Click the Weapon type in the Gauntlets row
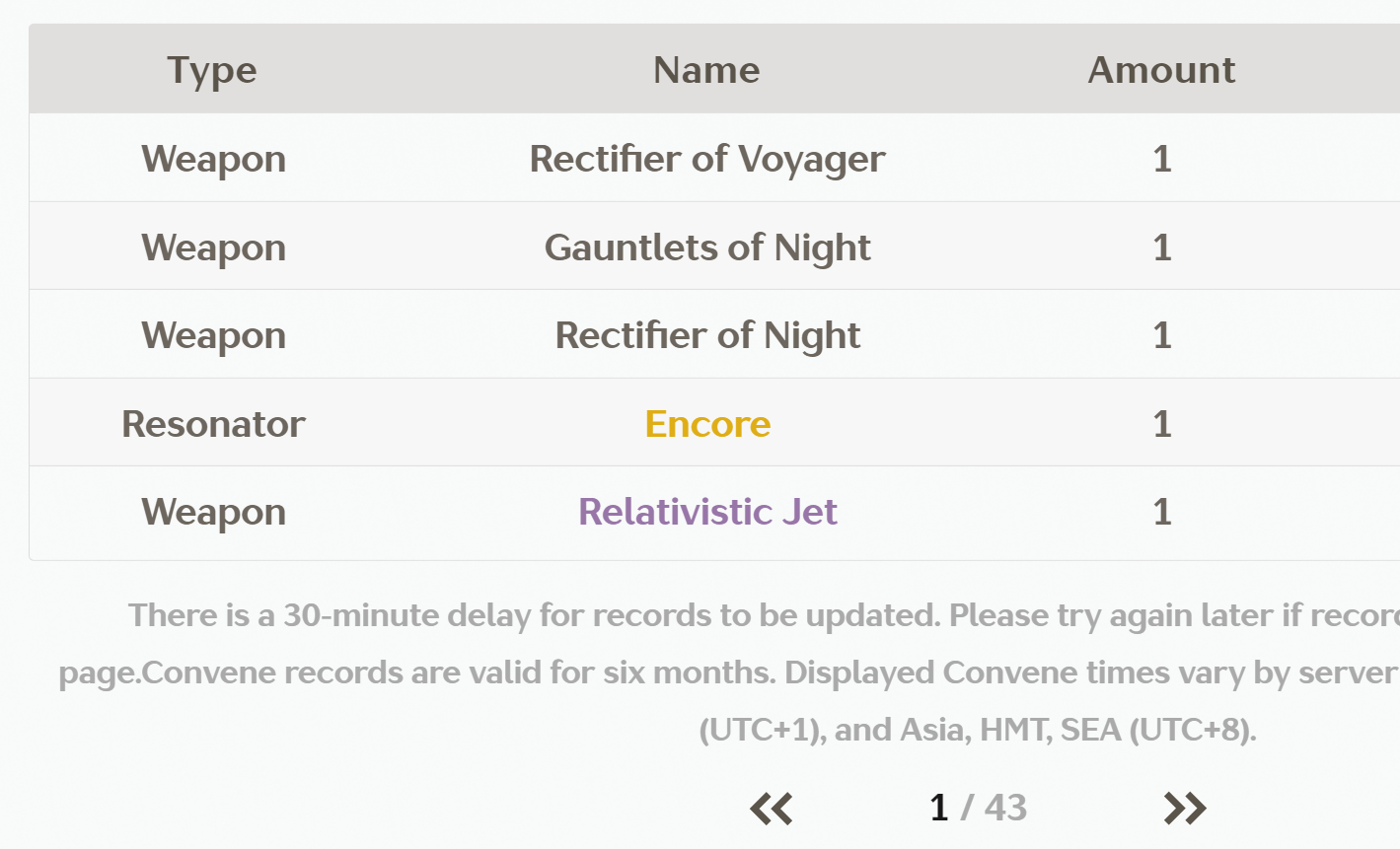This screenshot has width=1400, height=849. (x=213, y=248)
